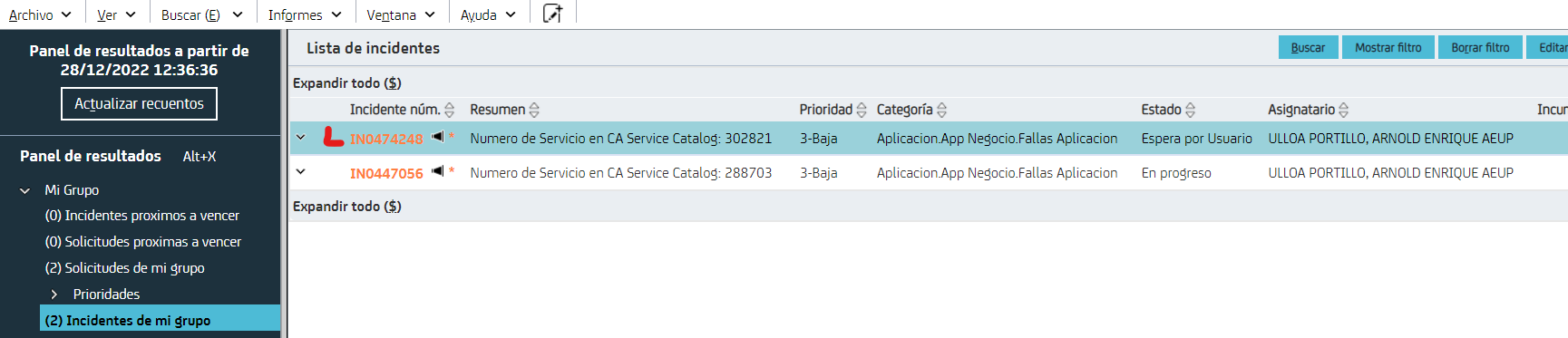This screenshot has width=1568, height=338.
Task: Open the Informes menu
Action: pos(305,14)
